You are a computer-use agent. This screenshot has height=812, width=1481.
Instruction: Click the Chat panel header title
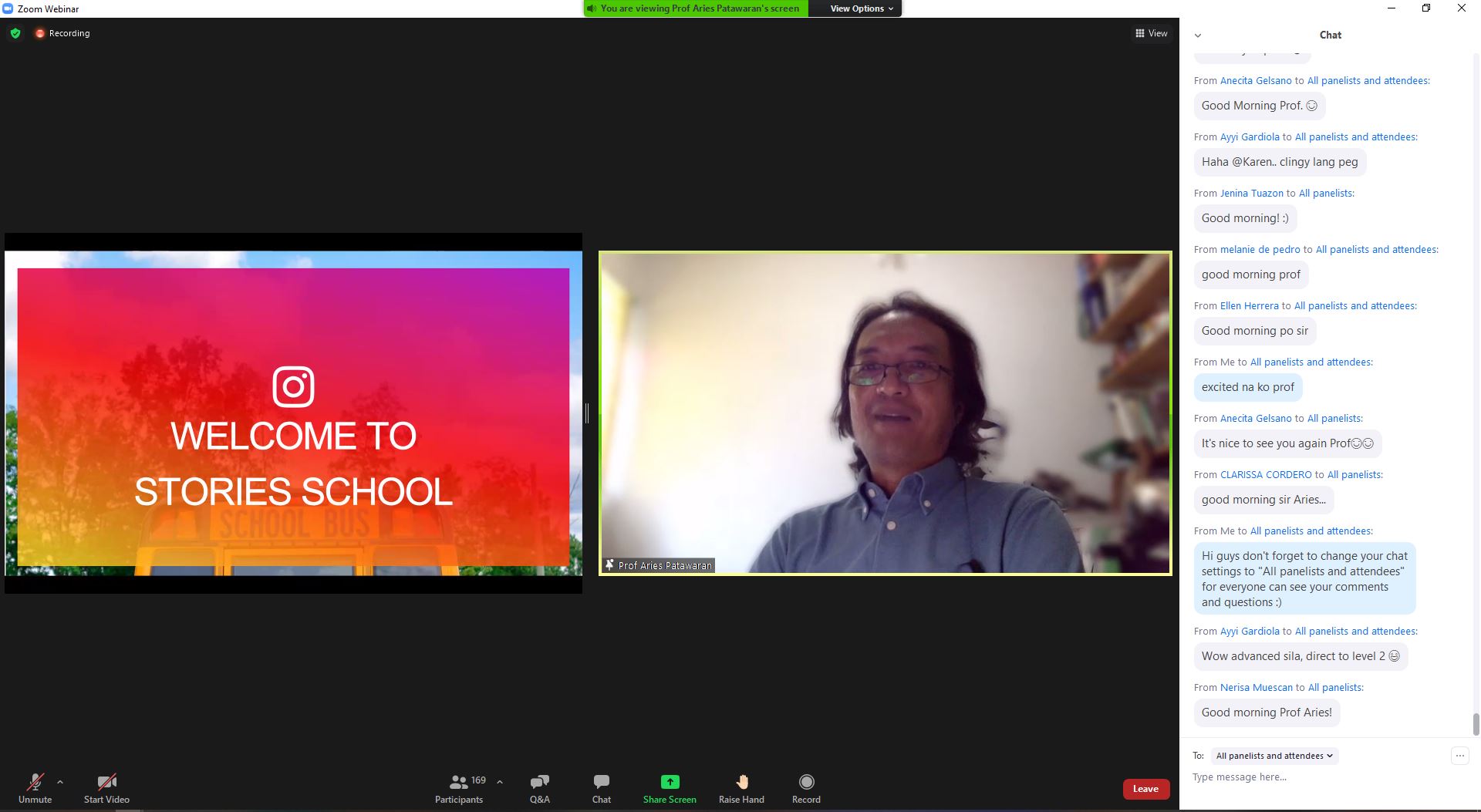coord(1330,35)
